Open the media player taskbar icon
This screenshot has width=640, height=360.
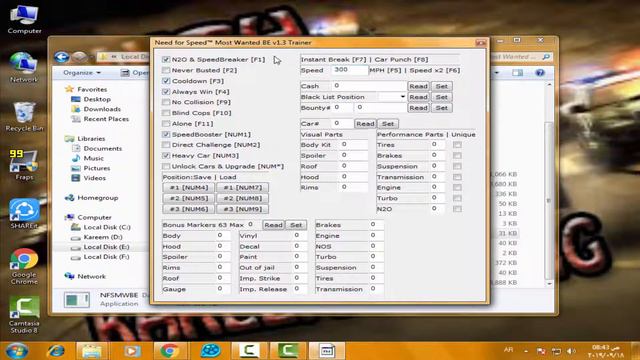tap(131, 351)
